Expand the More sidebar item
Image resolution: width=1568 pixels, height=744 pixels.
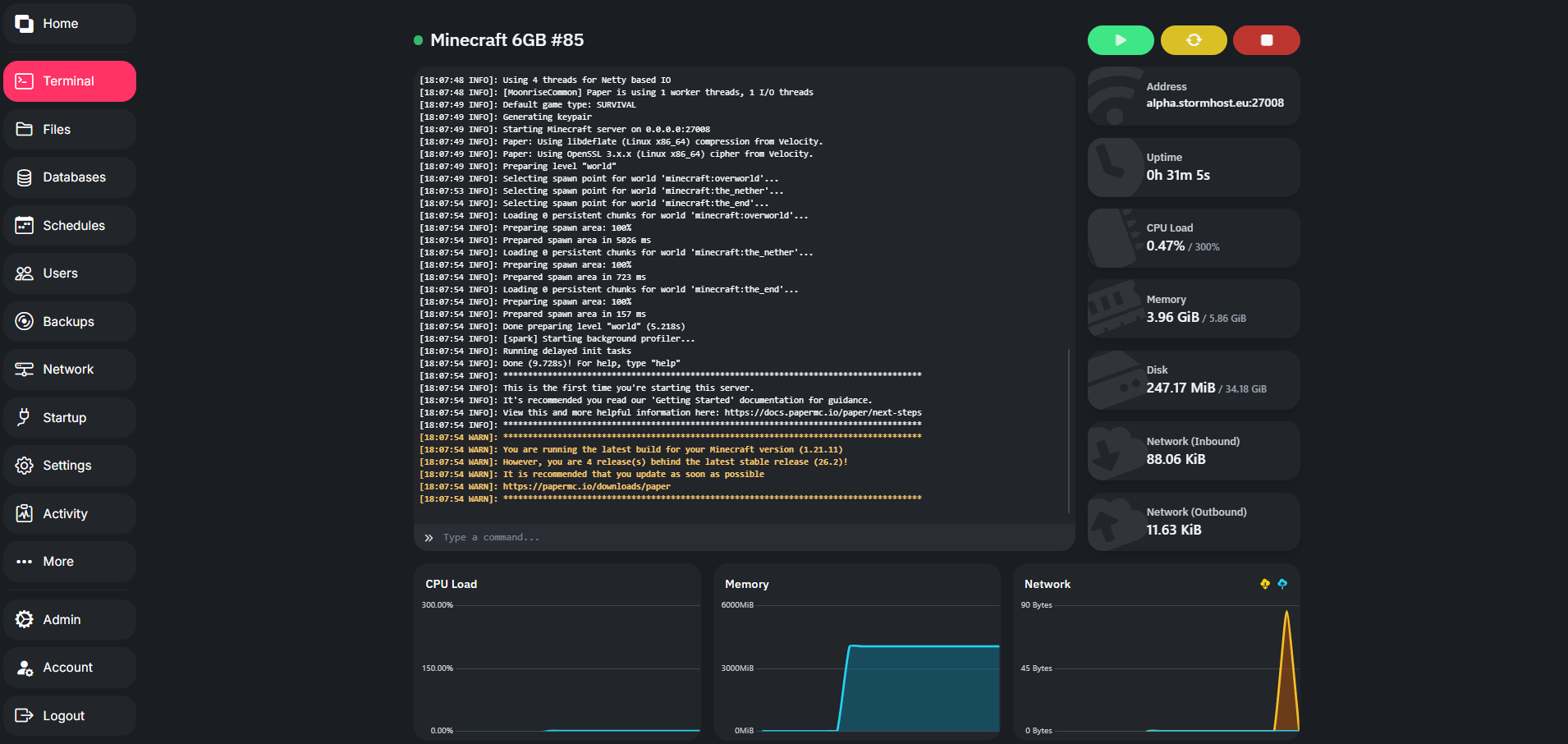pyautogui.click(x=70, y=562)
